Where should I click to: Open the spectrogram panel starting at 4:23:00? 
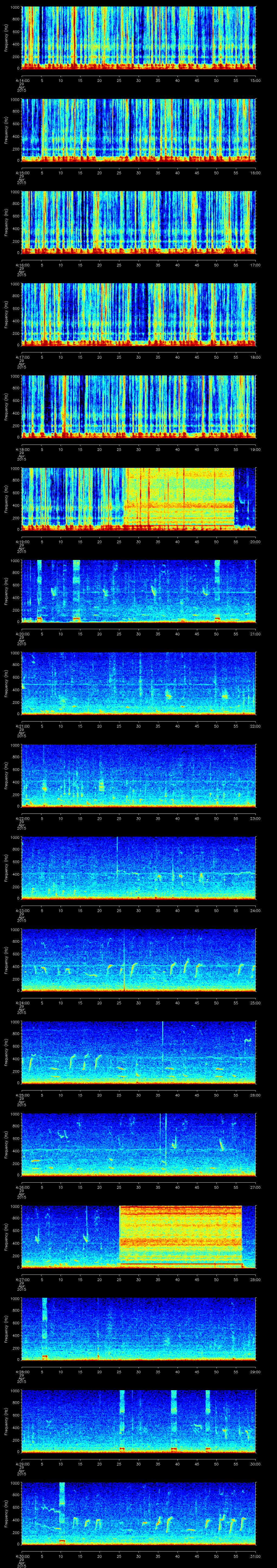pos(139,868)
